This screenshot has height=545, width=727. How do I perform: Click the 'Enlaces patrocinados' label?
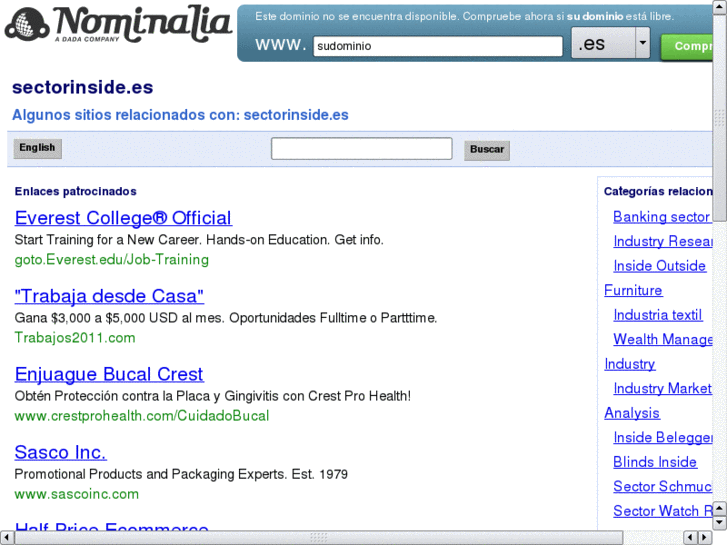pos(76,192)
